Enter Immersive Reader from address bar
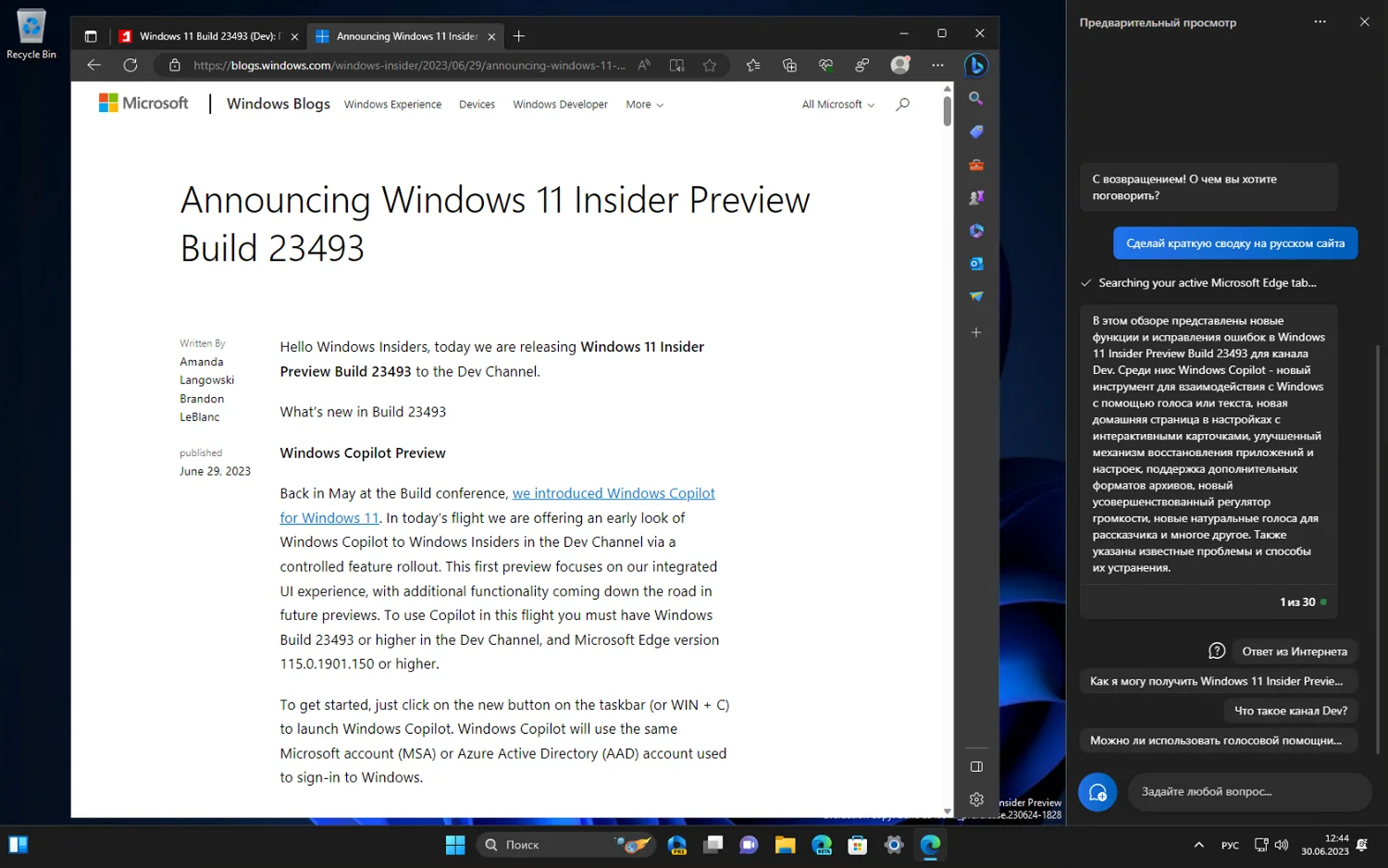1388x868 pixels. point(676,65)
